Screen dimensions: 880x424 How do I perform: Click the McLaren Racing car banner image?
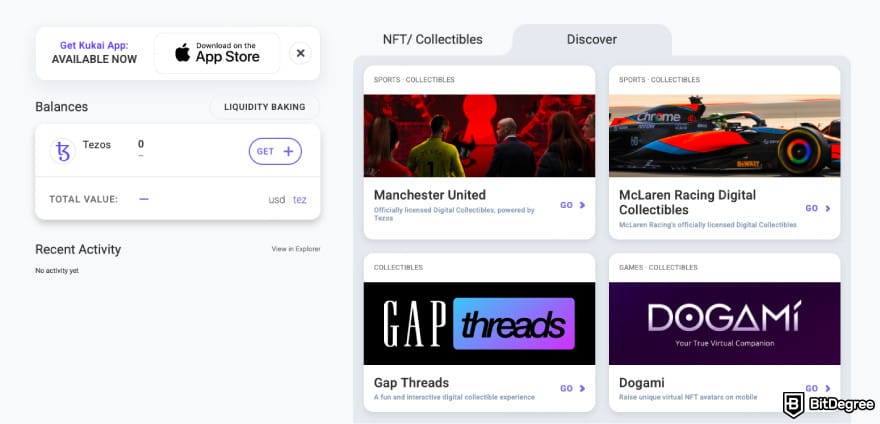725,135
